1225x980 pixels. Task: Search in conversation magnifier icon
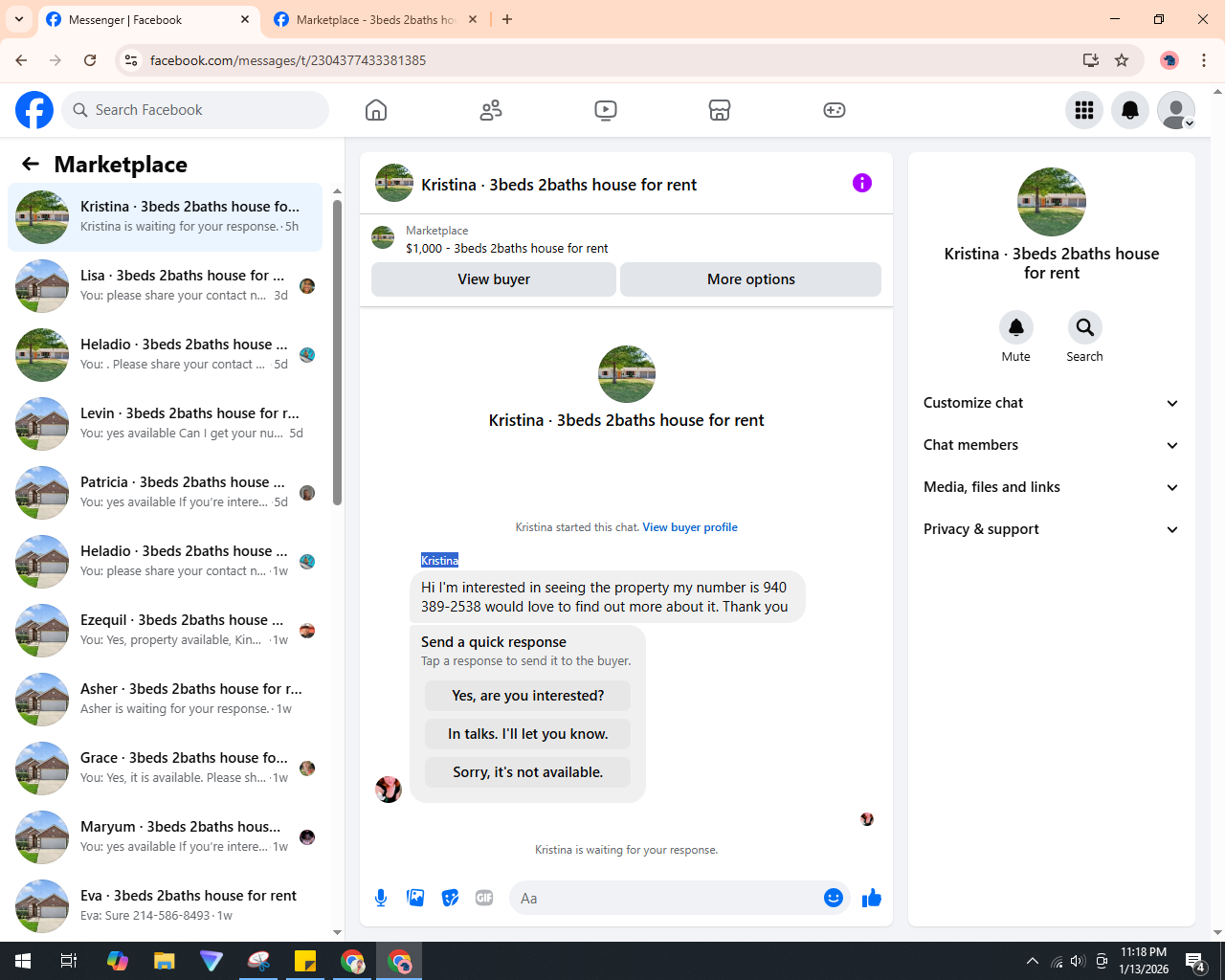(x=1085, y=327)
